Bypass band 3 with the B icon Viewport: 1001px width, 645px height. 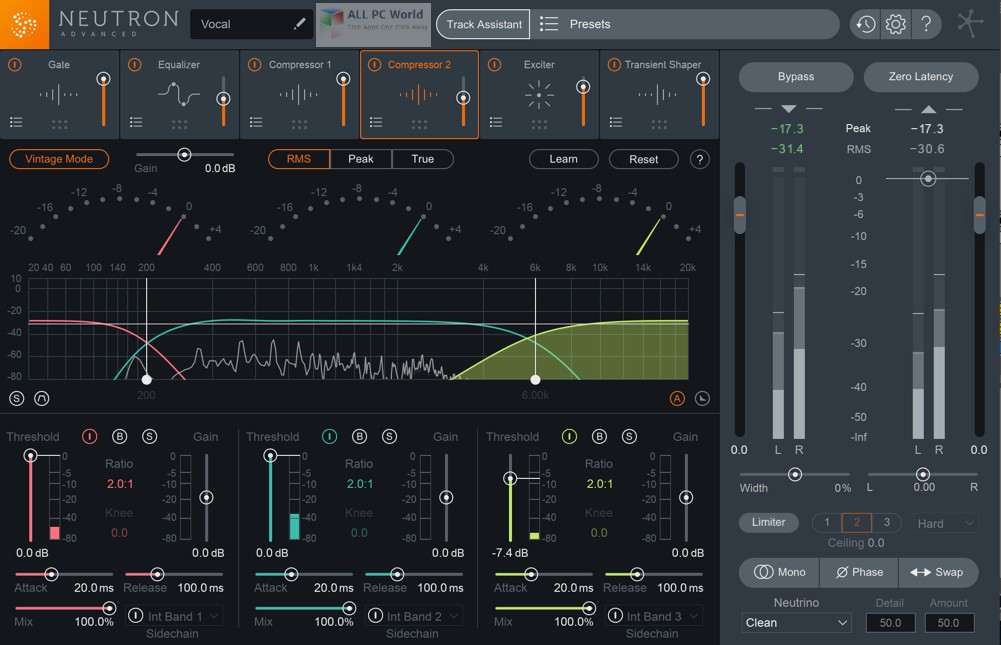[x=599, y=436]
